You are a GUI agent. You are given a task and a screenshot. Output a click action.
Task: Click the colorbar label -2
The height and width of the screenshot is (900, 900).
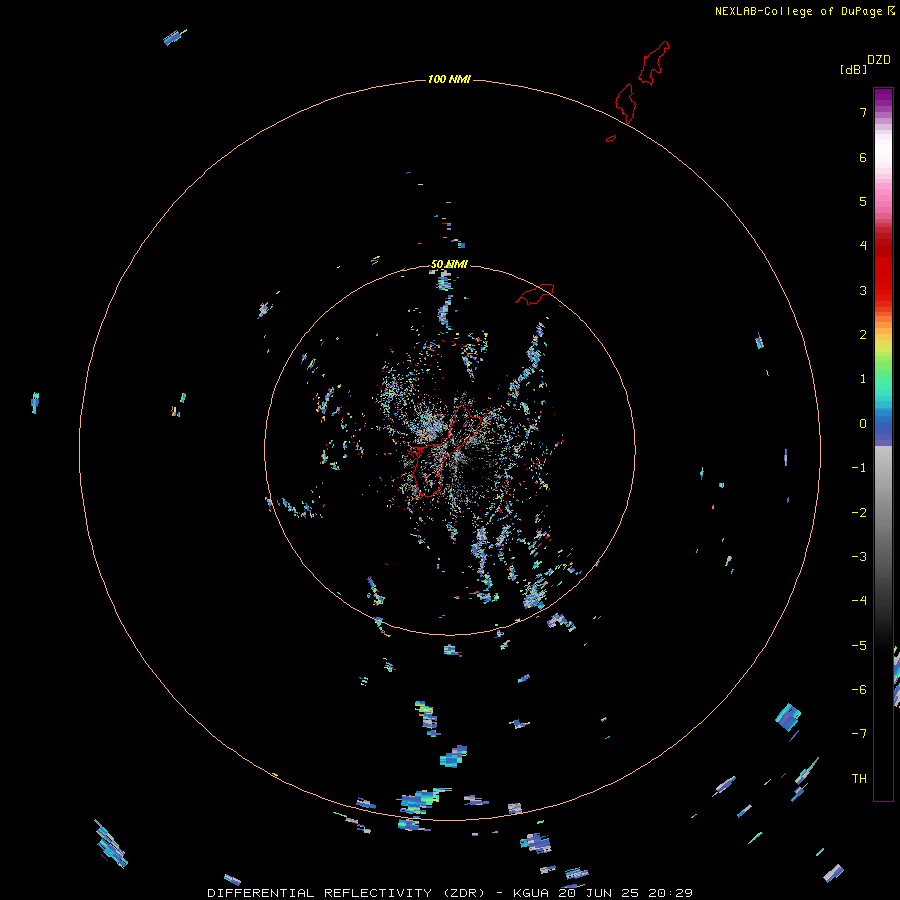tap(859, 513)
